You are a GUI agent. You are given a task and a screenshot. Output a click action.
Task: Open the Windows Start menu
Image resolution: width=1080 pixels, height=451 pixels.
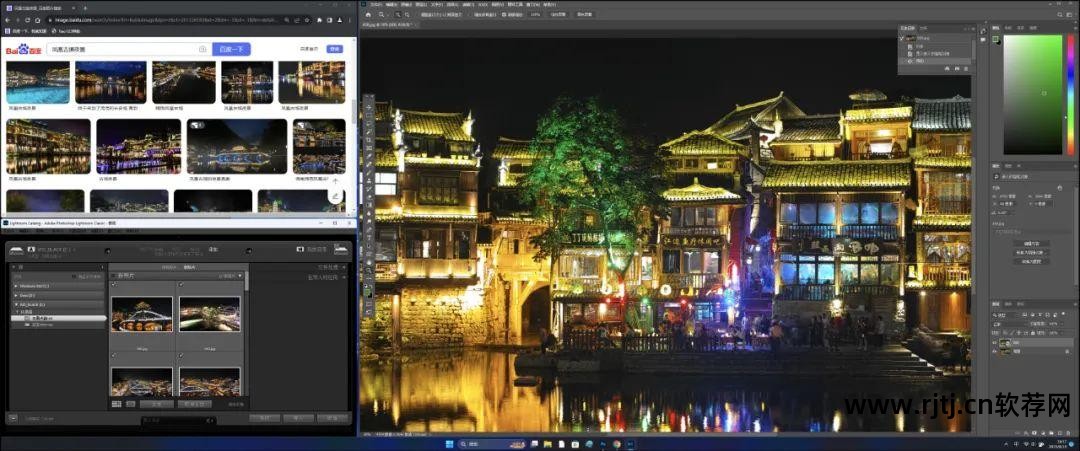(x=449, y=443)
